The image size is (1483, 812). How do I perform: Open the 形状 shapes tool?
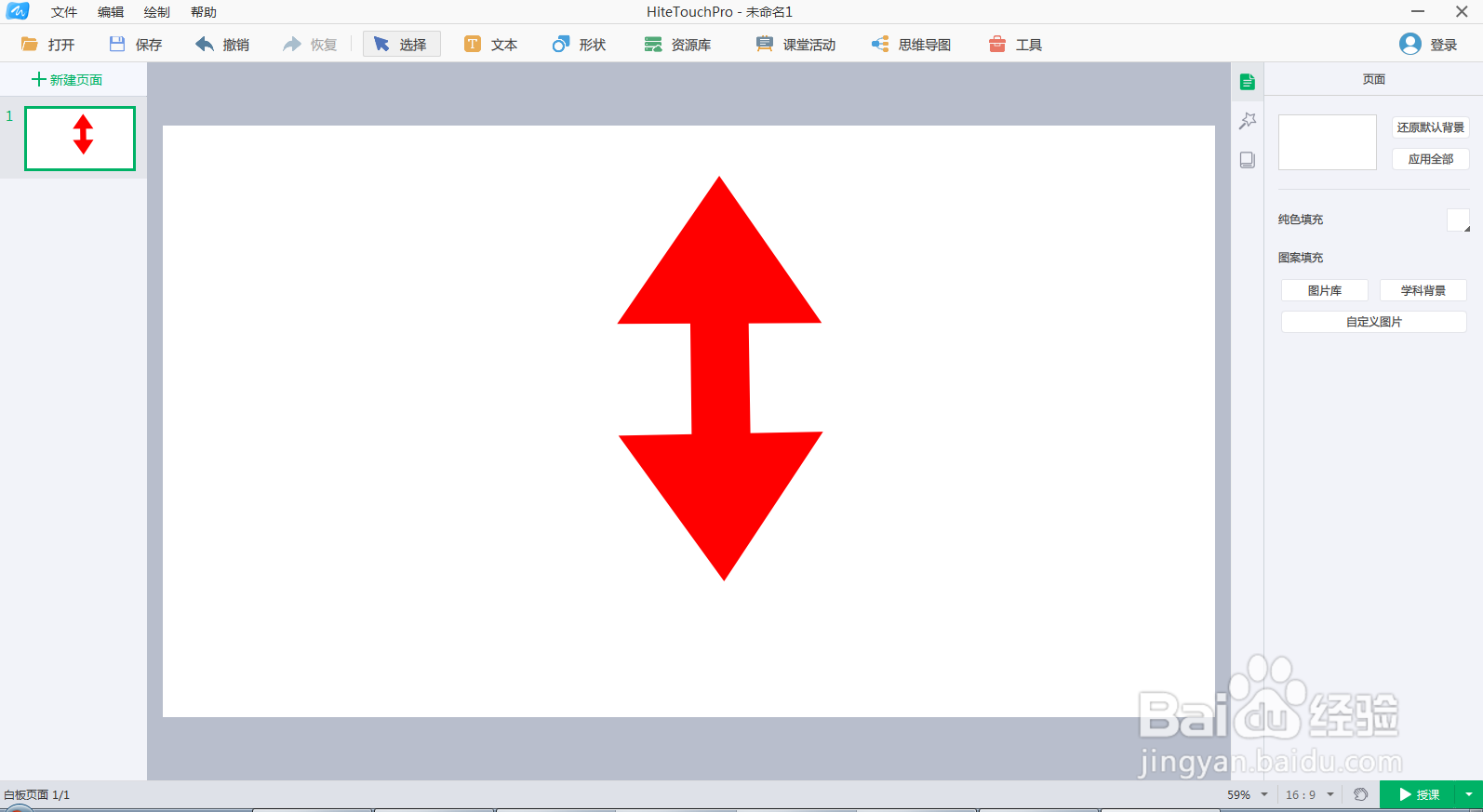point(579,44)
